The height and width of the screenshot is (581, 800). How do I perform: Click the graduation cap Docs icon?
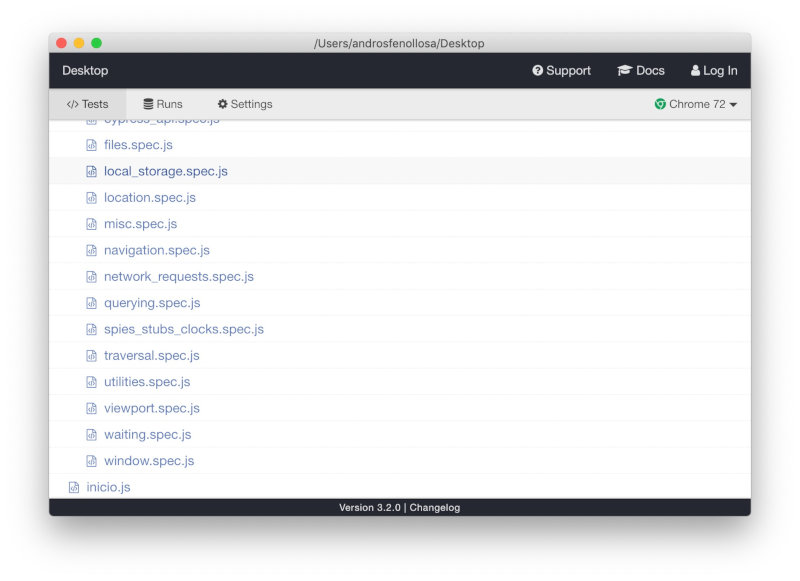click(x=625, y=71)
